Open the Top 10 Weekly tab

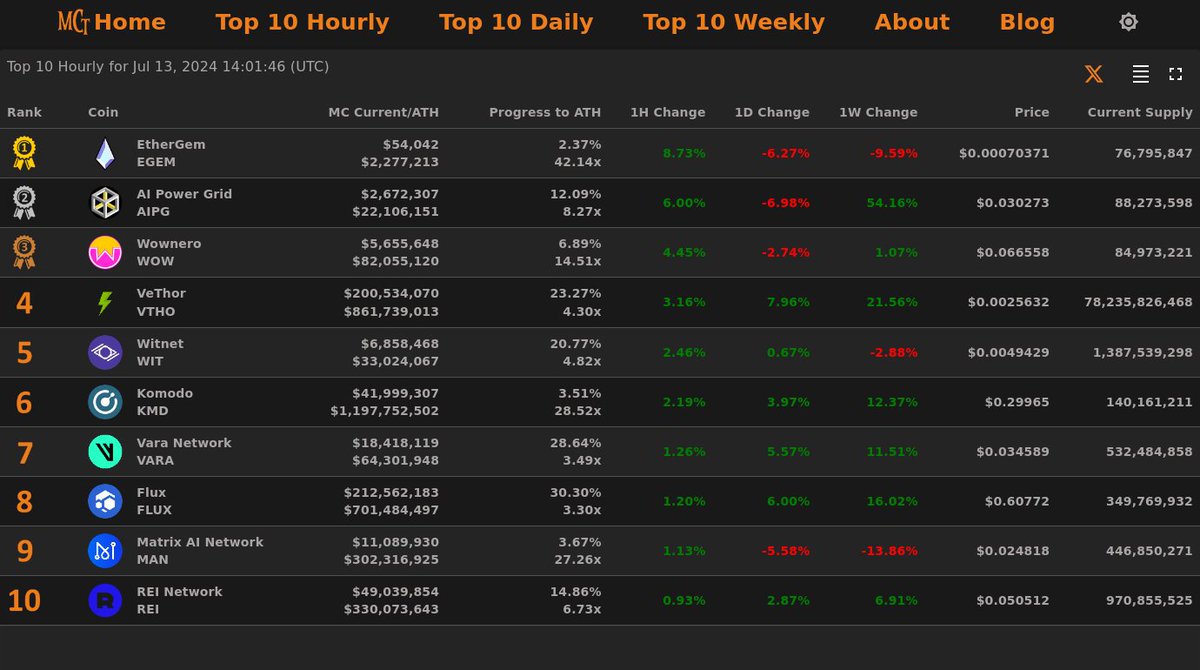734,22
